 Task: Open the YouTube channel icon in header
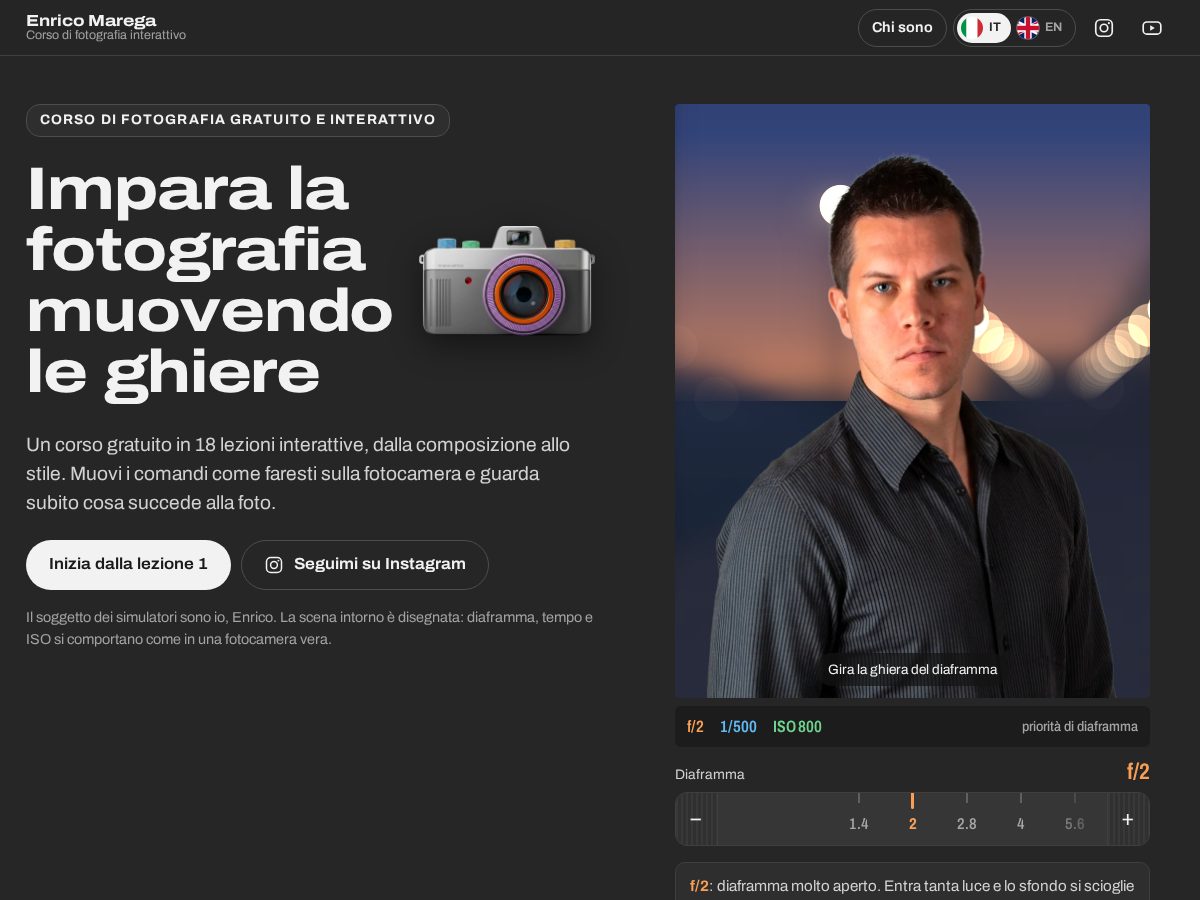[x=1152, y=28]
